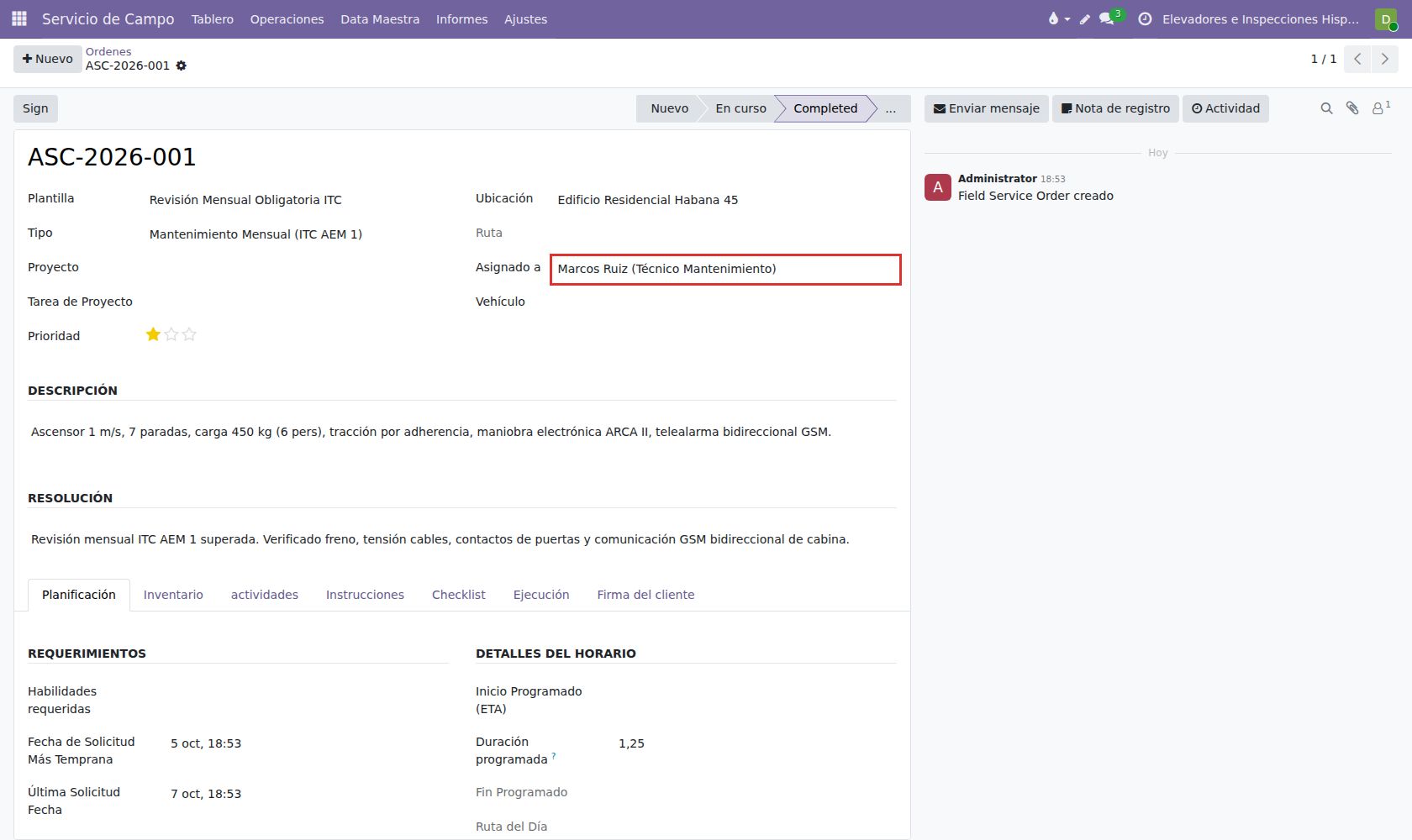1412x840 pixels.
Task: Open activities clock icon in navbar
Action: [1145, 18]
